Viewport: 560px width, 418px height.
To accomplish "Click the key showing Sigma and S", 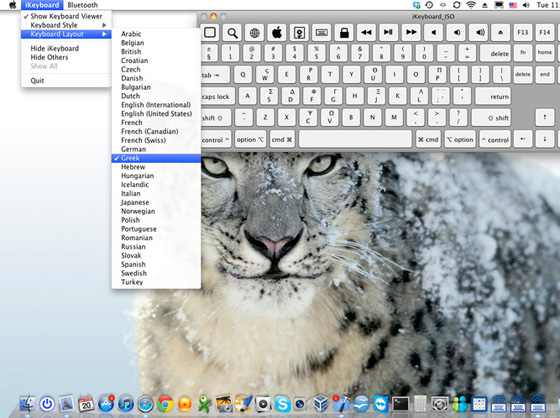I will click(x=269, y=96).
